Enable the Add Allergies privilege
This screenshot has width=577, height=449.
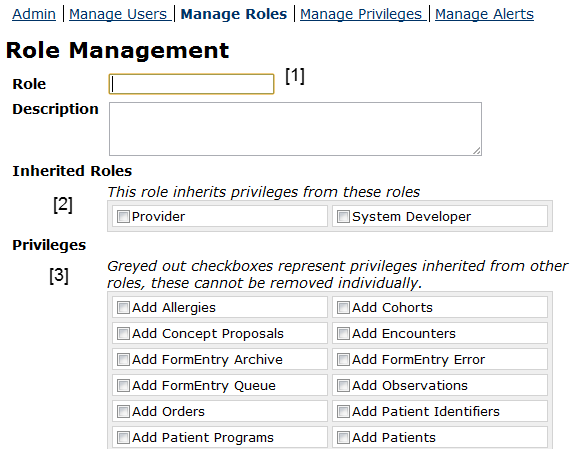coord(123,307)
